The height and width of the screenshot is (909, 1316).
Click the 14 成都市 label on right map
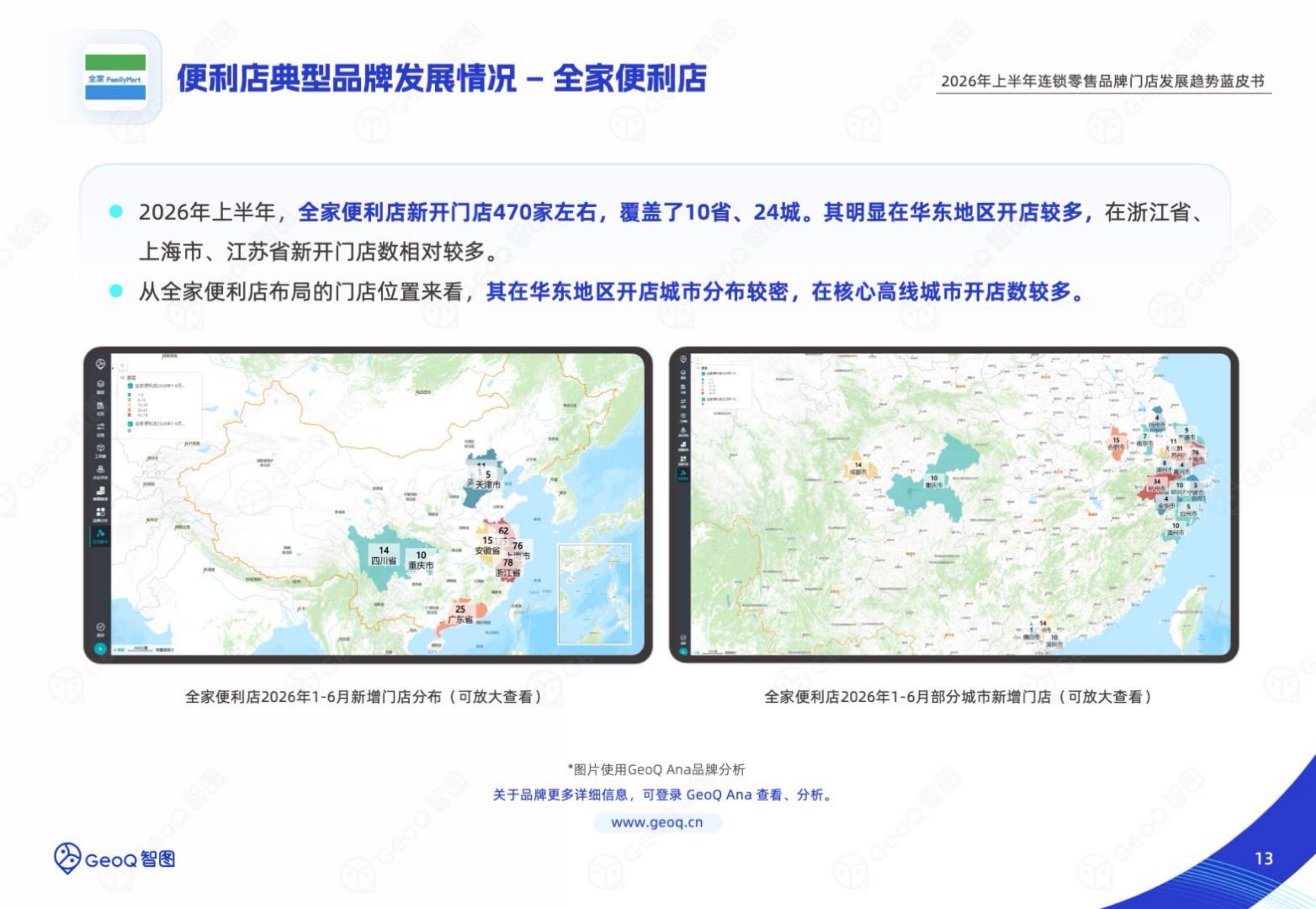(858, 469)
